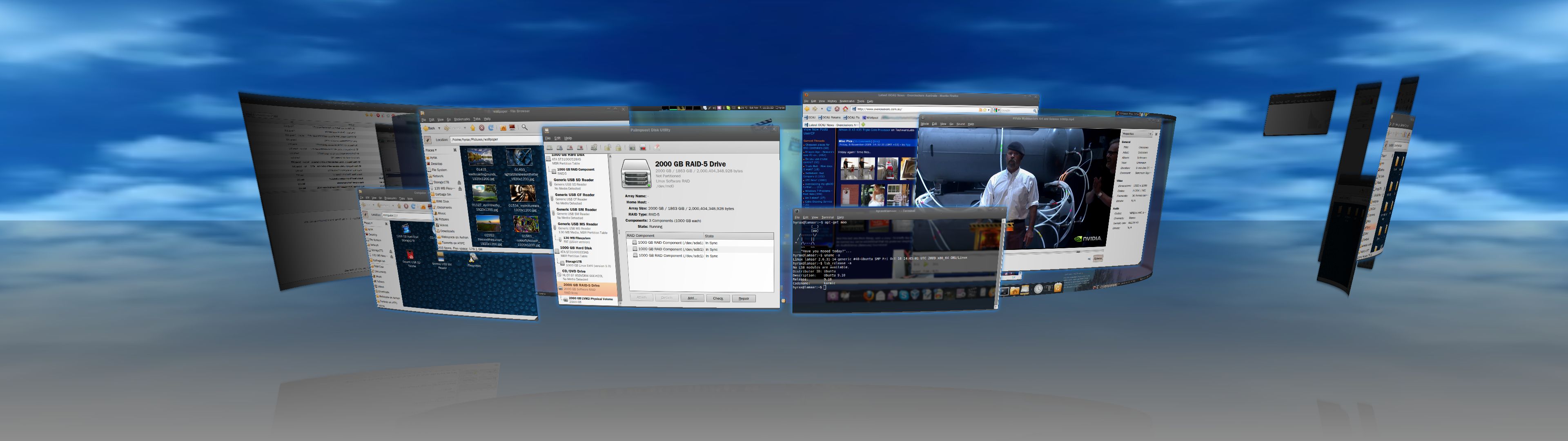Select 2000 GB LVM2 Physical Volume entry
Screen dimensions: 1568x441
pos(588,300)
